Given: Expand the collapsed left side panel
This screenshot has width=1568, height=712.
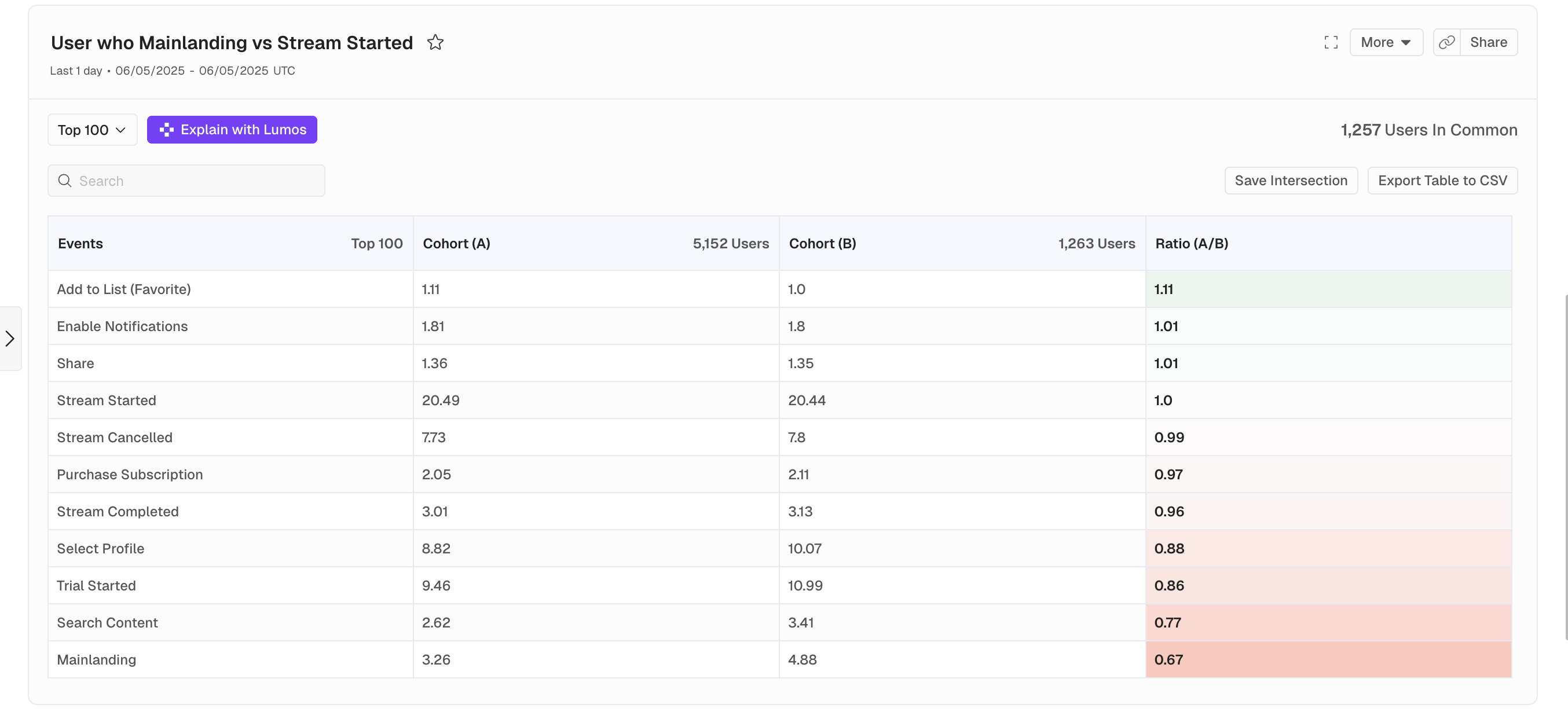Looking at the screenshot, I should point(10,339).
